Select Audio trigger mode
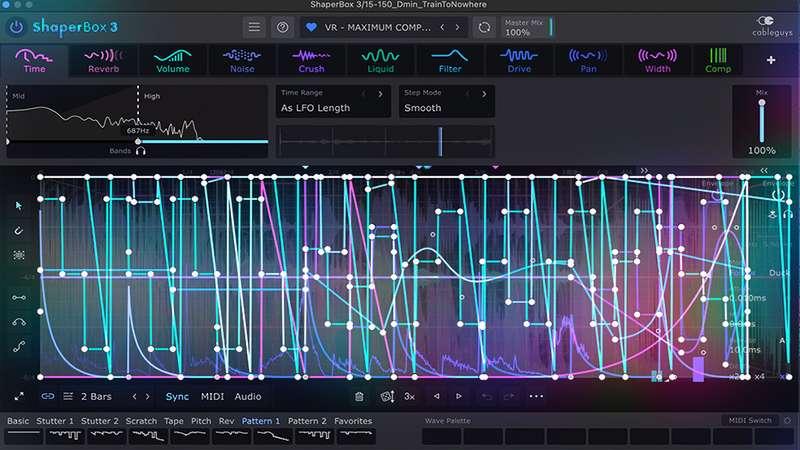The image size is (800, 450). click(x=248, y=396)
